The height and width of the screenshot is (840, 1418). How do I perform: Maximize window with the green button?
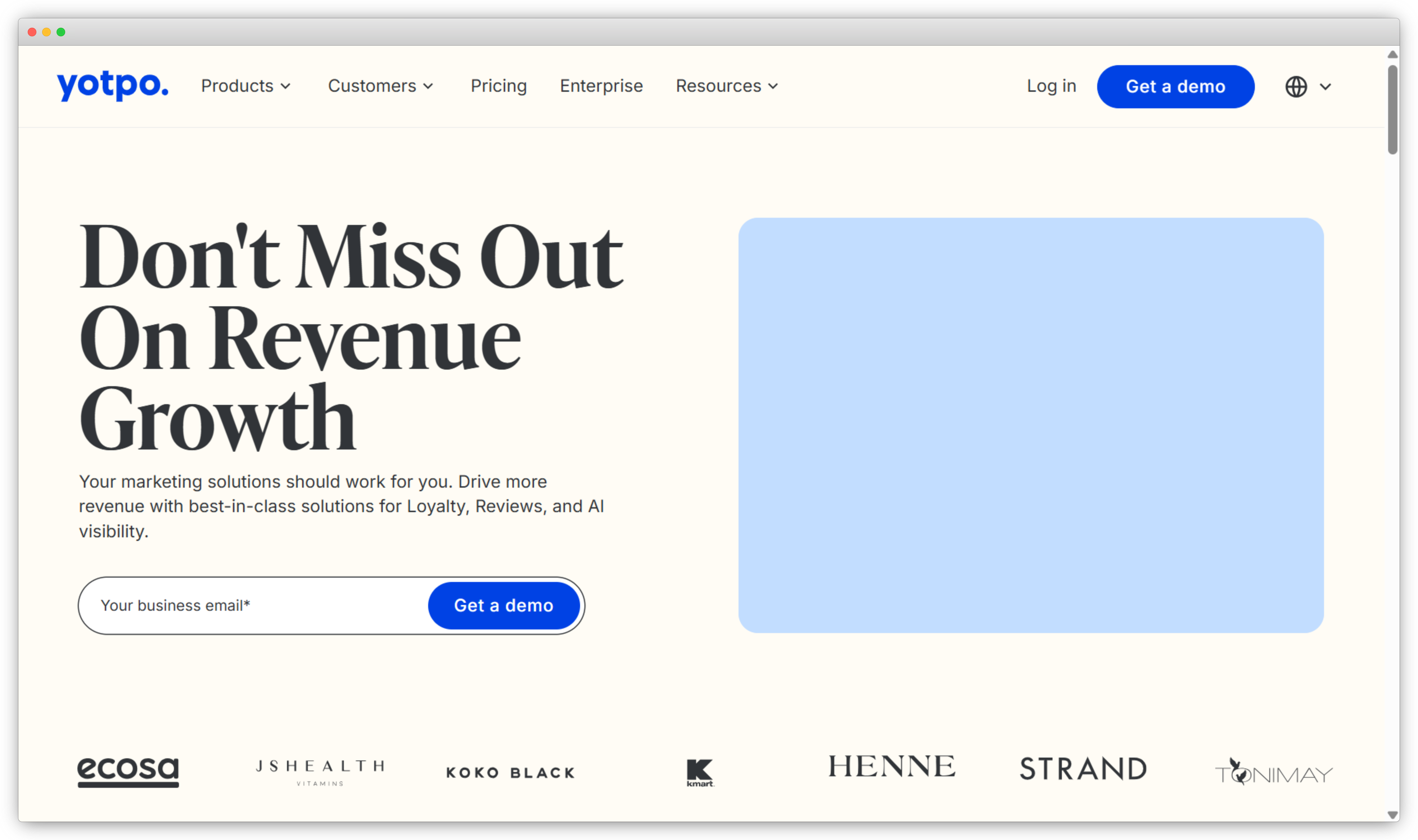coord(60,32)
